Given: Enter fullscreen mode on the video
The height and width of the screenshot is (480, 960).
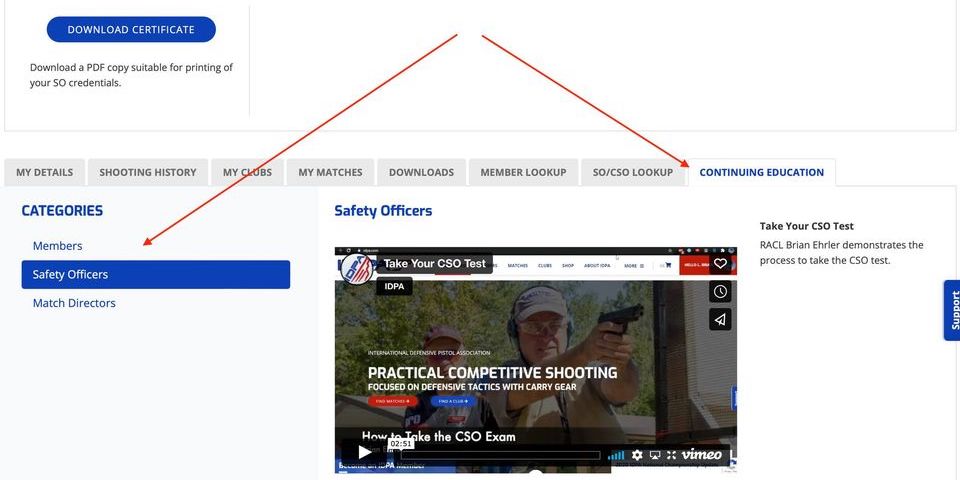Looking at the screenshot, I should (x=672, y=455).
